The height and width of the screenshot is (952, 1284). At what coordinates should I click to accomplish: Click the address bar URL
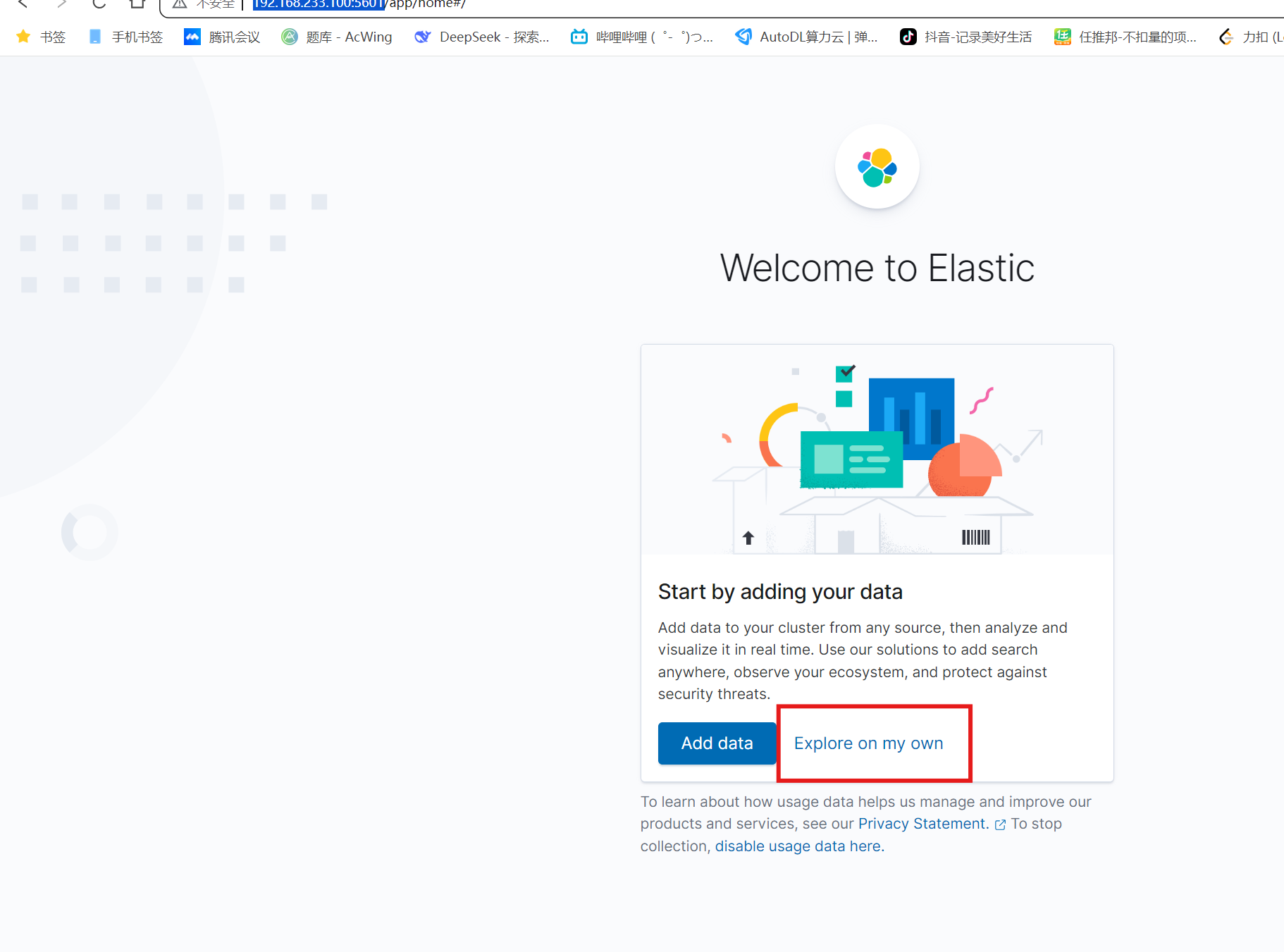click(x=359, y=4)
